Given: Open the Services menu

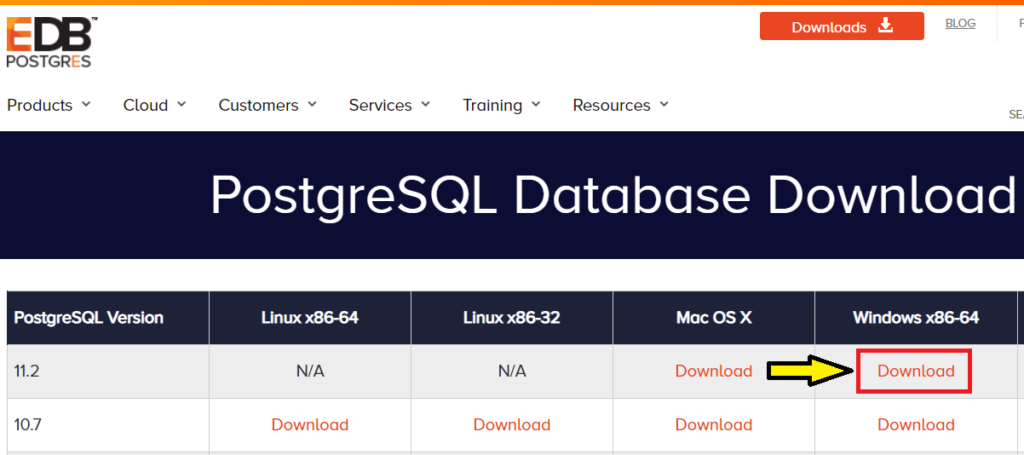Looking at the screenshot, I should tap(380, 105).
